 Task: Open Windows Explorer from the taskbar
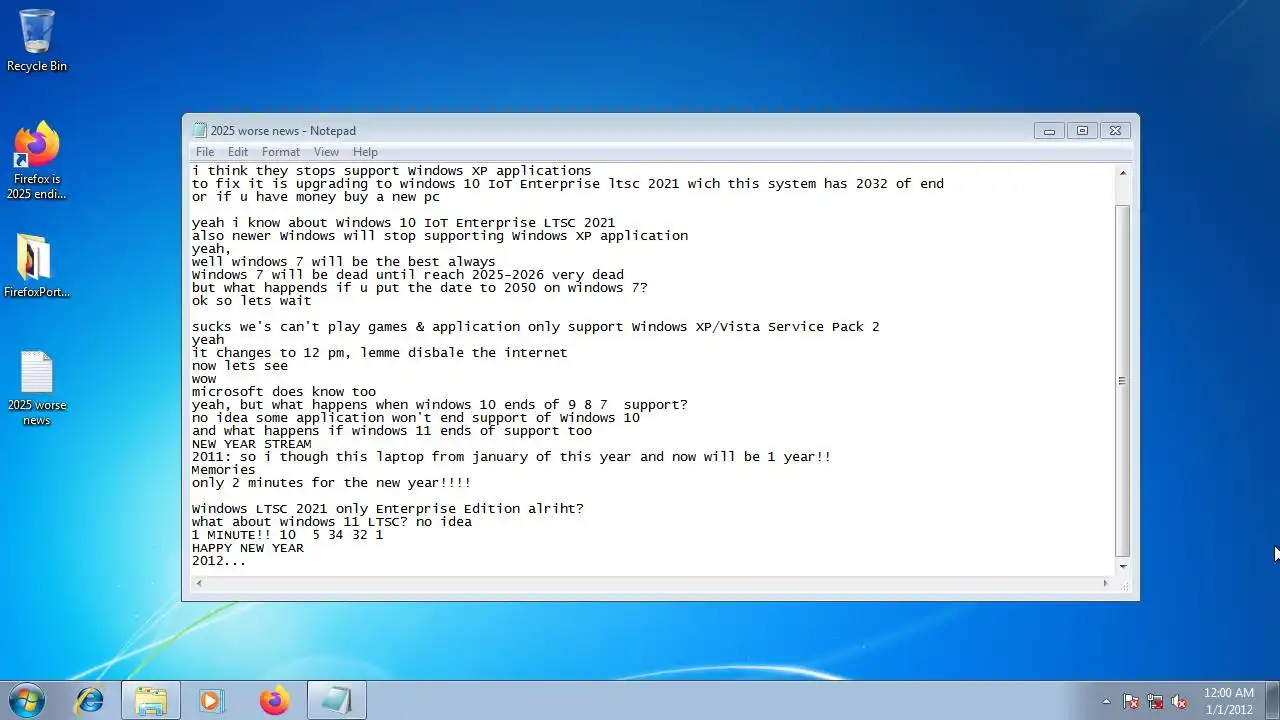tap(151, 701)
